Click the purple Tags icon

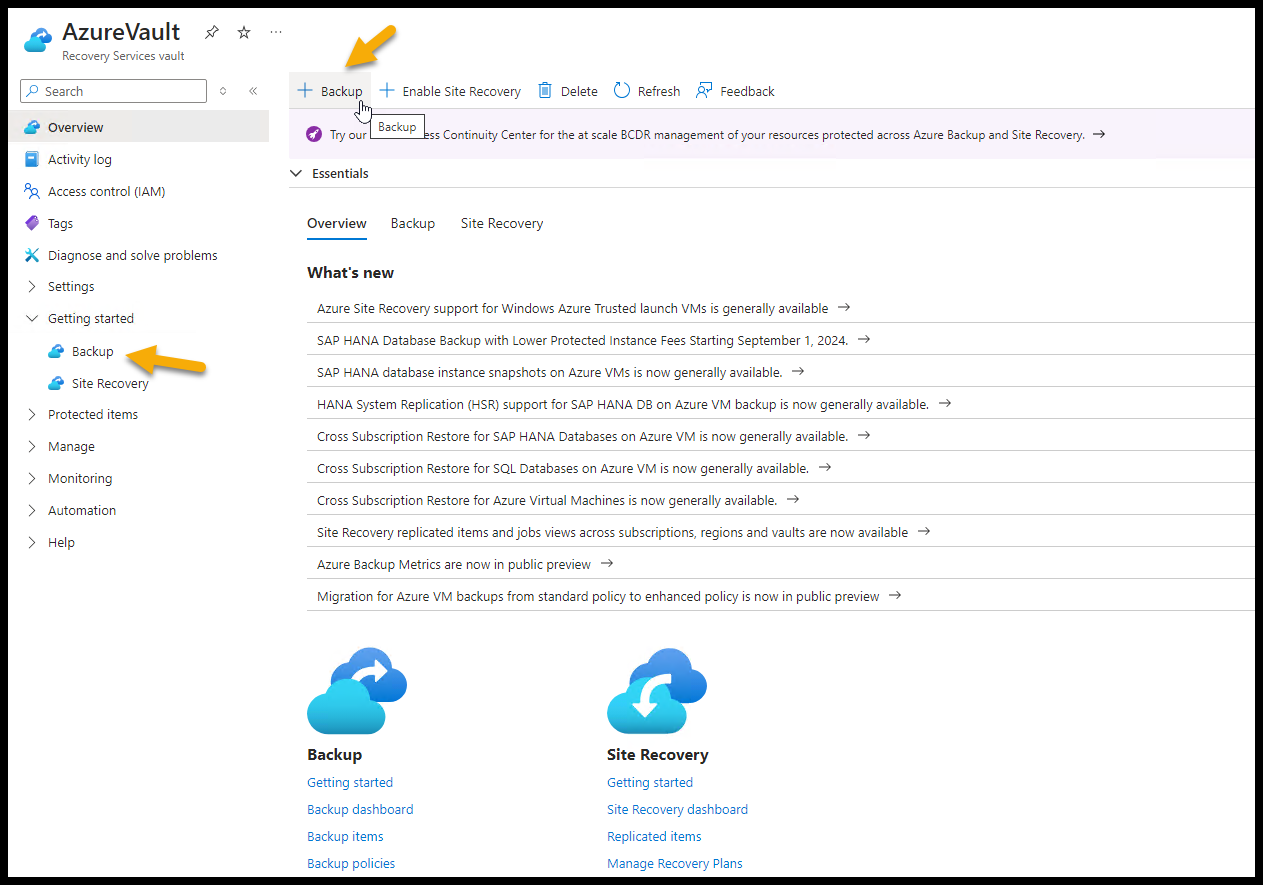pyautogui.click(x=32, y=223)
